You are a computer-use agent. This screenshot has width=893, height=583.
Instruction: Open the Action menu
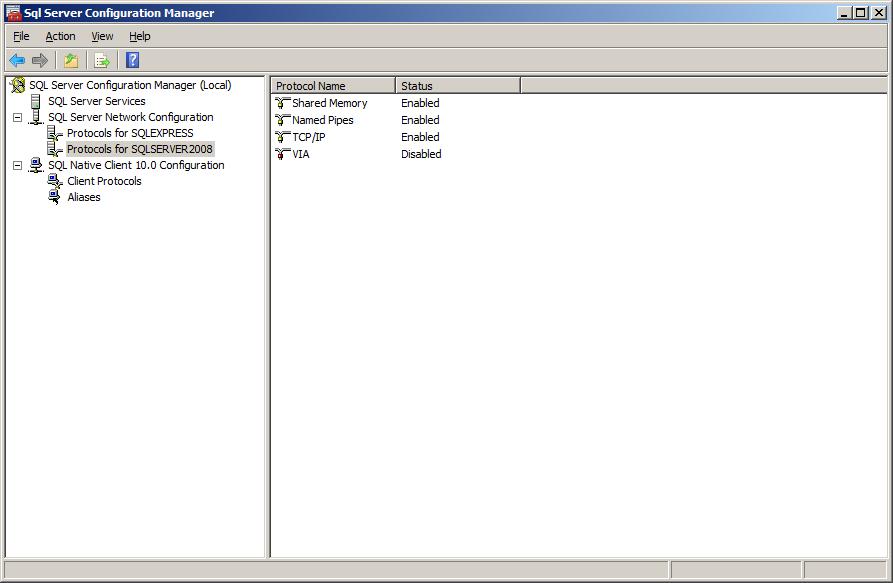tap(60, 36)
